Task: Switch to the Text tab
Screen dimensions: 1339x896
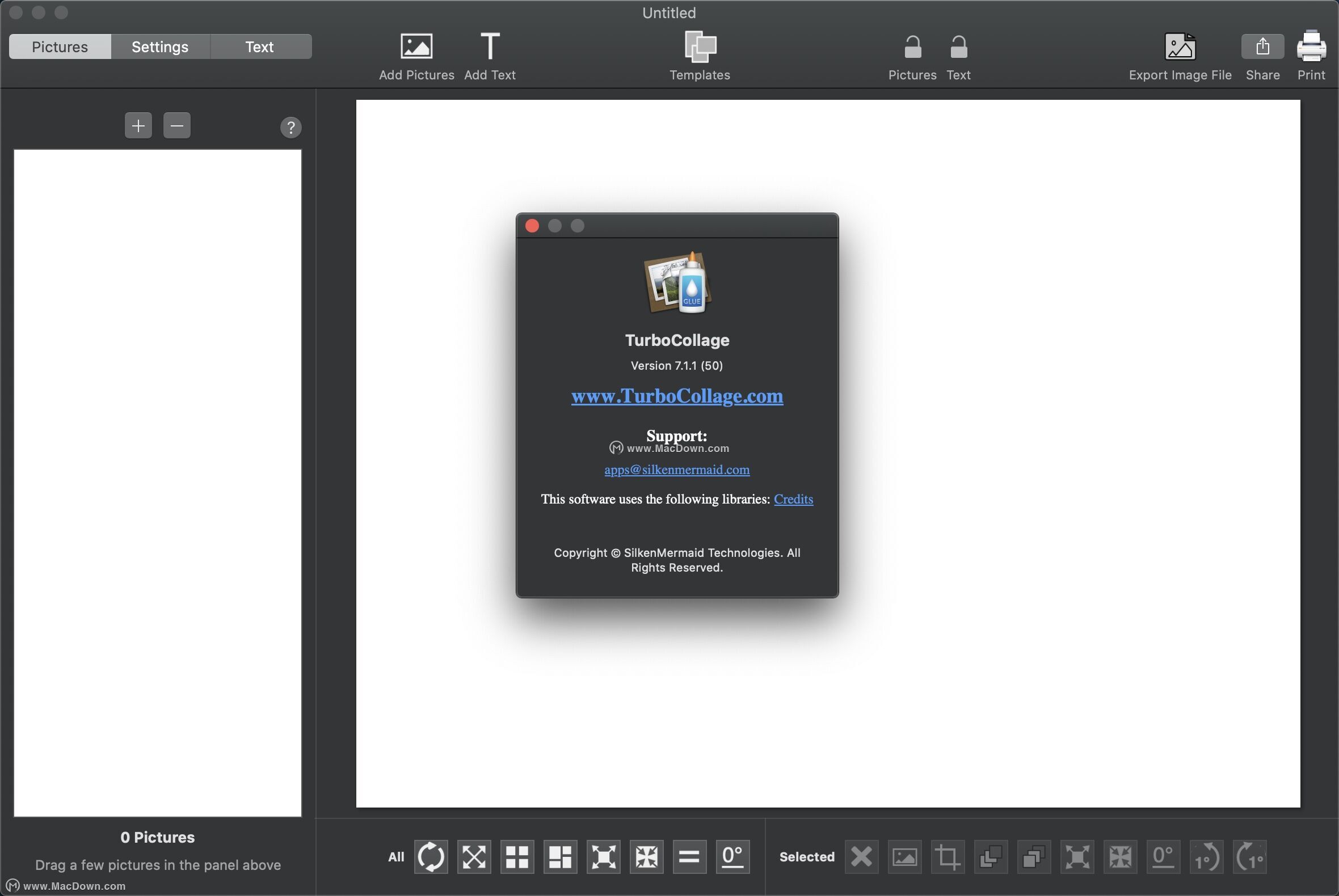Action: click(x=260, y=47)
